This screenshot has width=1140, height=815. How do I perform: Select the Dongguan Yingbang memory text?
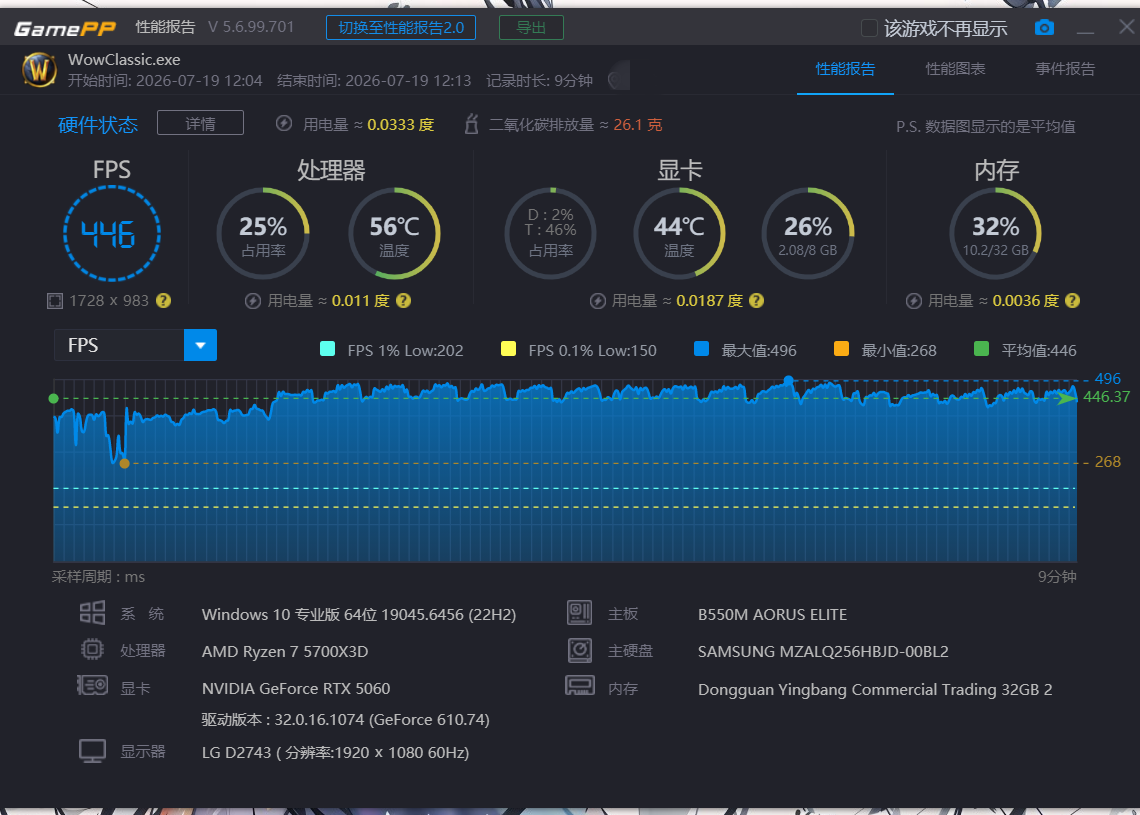point(875,689)
